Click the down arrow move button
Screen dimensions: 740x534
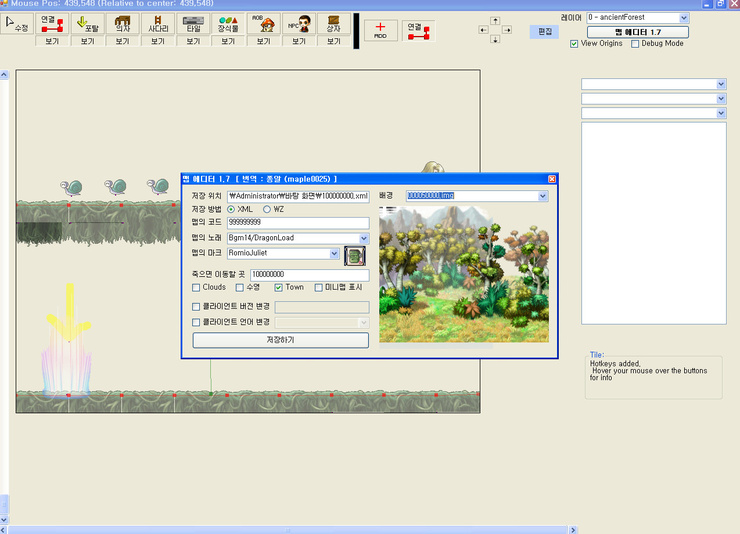point(495,40)
